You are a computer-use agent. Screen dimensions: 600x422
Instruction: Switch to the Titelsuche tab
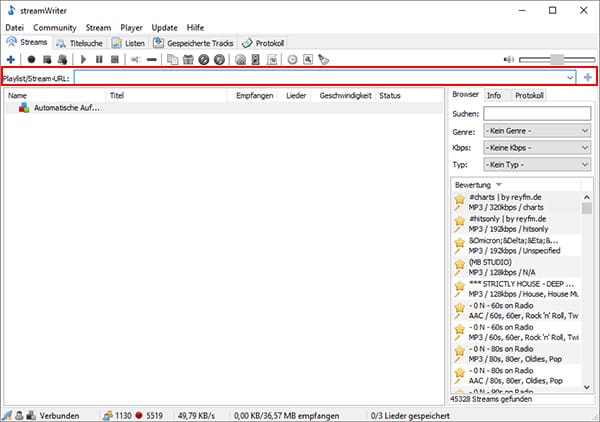pos(79,43)
